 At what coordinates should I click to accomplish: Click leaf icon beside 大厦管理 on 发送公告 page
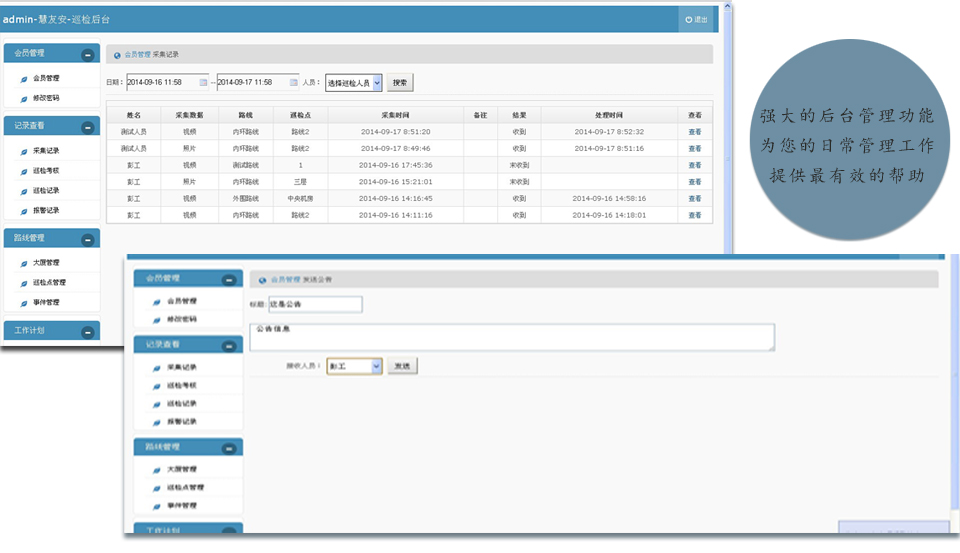click(157, 469)
